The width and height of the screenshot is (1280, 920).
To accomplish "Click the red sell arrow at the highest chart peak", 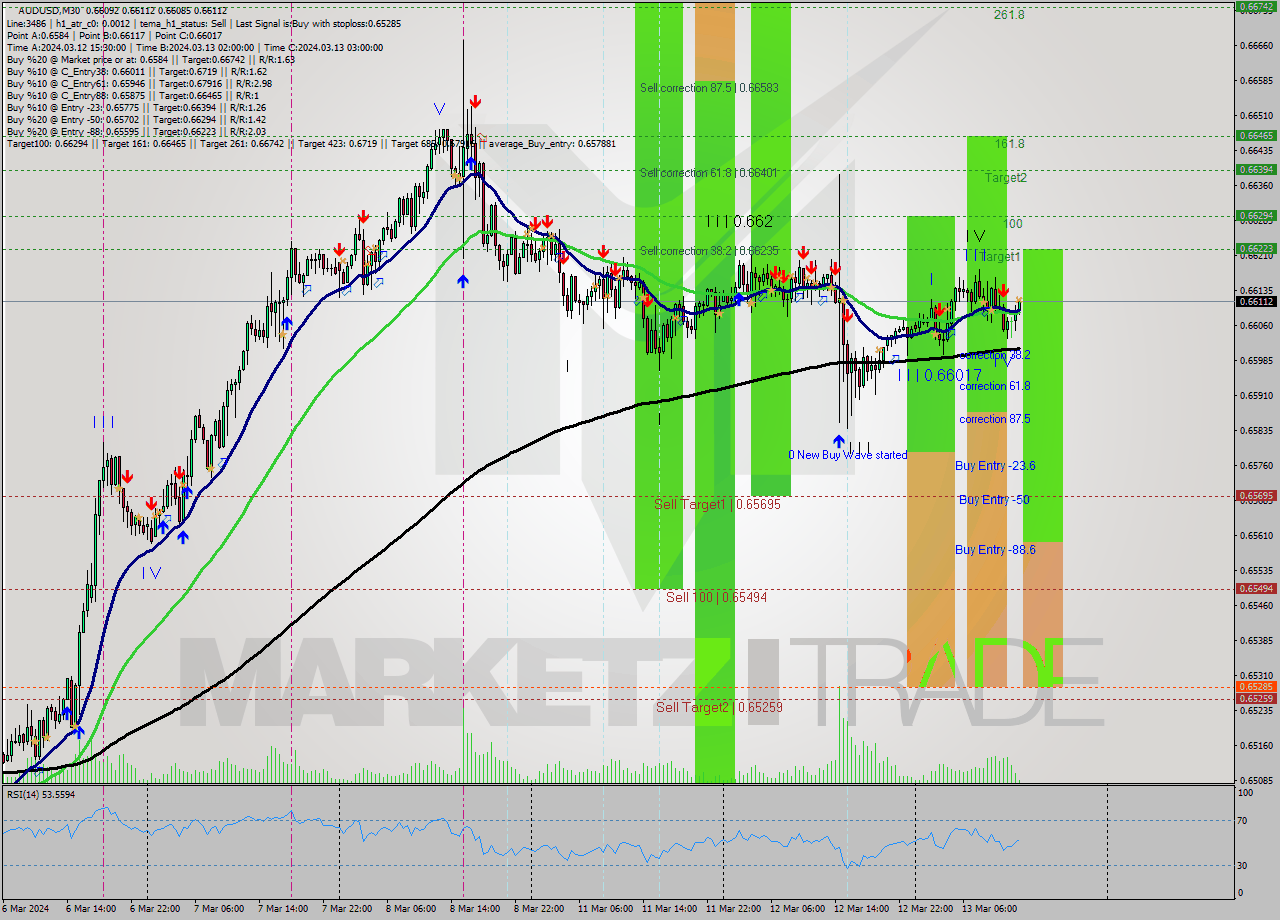I will (475, 100).
